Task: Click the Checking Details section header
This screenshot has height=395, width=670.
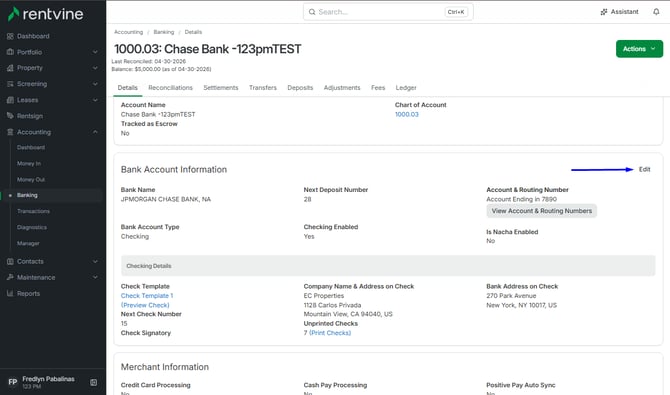Action: [x=388, y=266]
